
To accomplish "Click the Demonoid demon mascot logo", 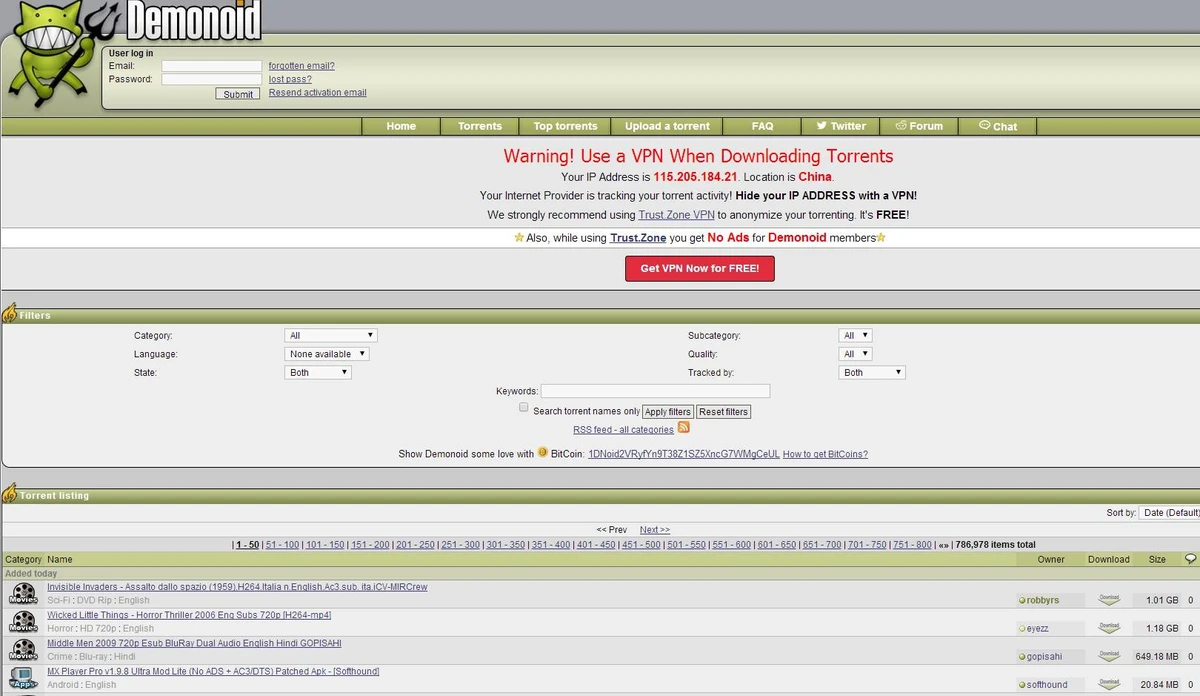I will (52, 55).
